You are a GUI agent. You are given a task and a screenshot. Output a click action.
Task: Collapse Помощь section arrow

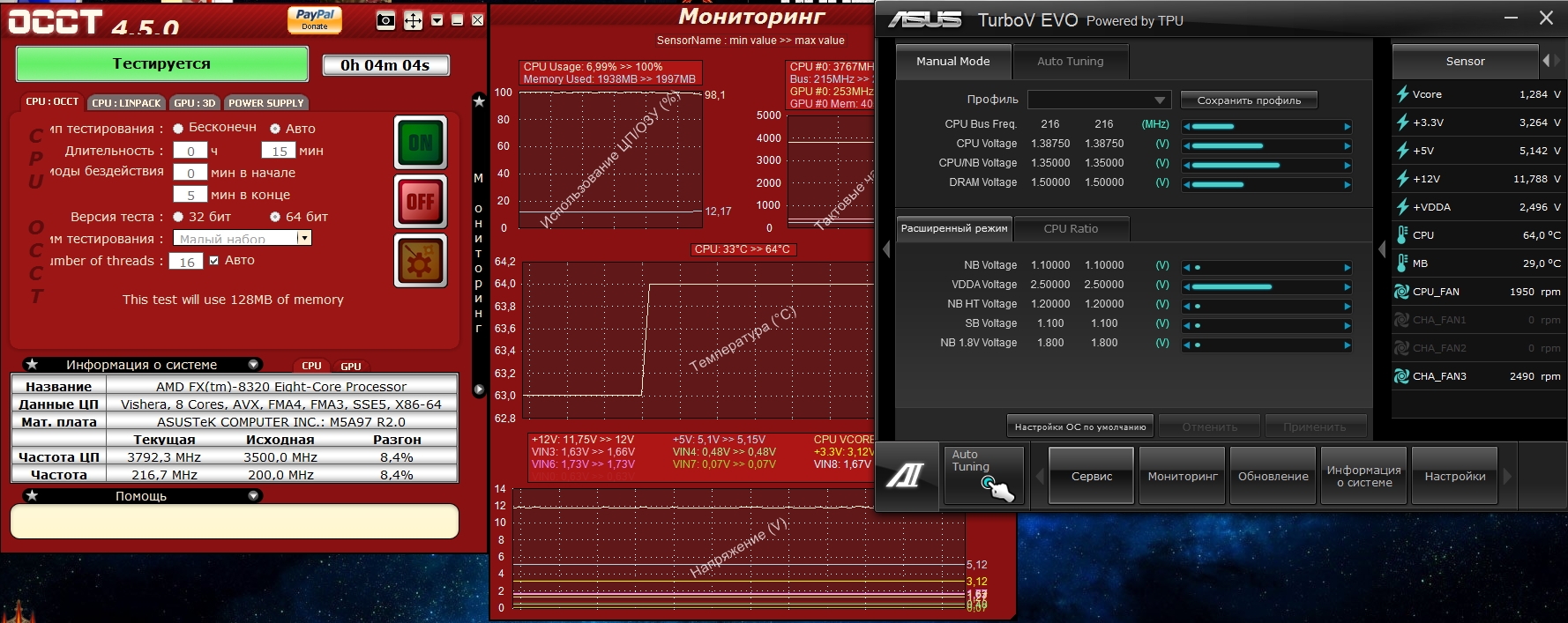click(253, 495)
